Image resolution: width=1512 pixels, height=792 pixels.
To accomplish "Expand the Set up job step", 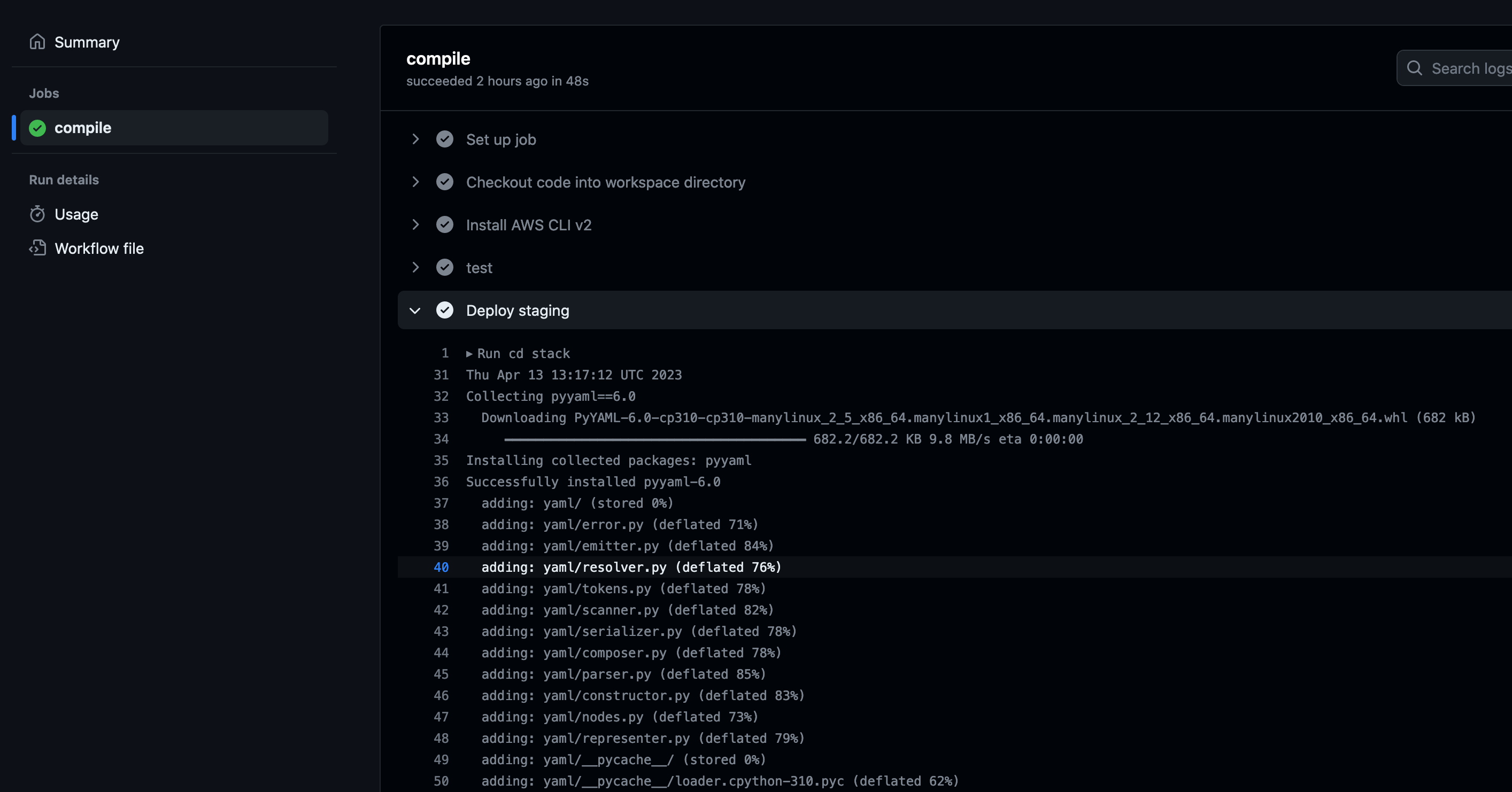I will point(415,139).
